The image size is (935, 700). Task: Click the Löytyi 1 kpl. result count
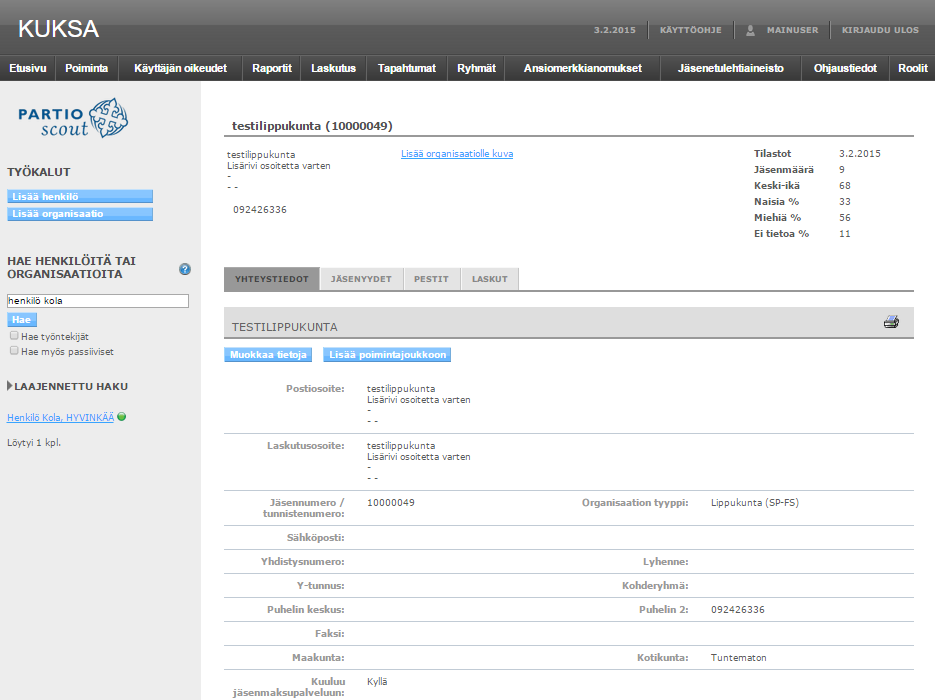coord(34,442)
